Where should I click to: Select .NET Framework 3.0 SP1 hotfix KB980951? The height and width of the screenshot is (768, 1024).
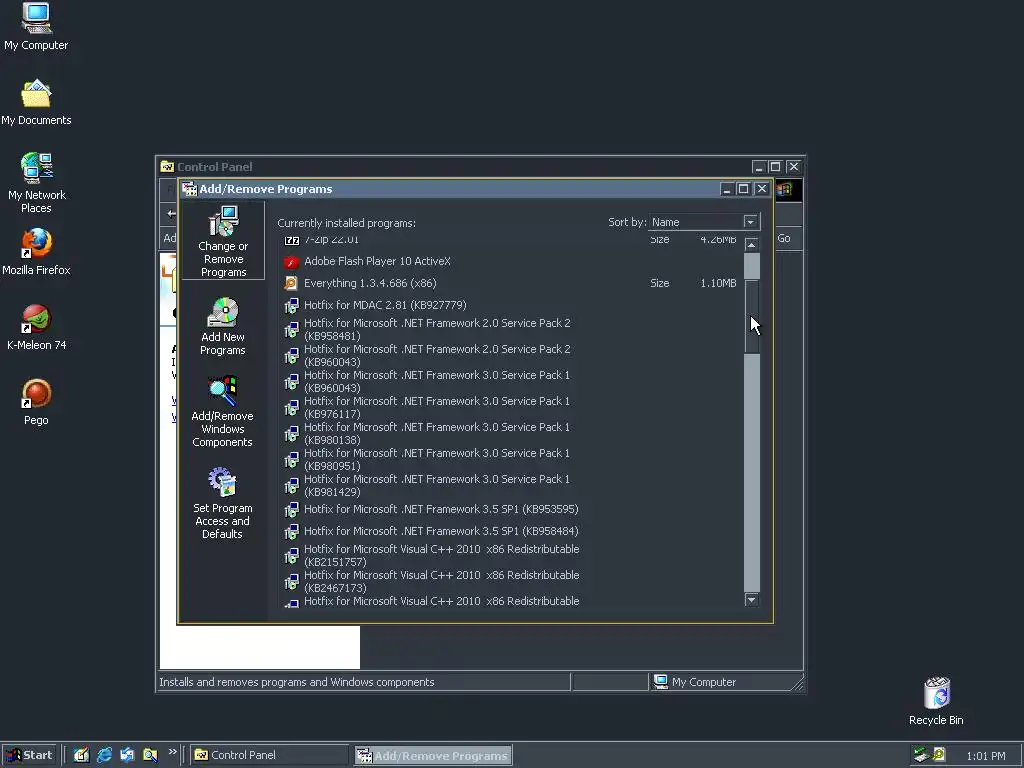(x=437, y=459)
